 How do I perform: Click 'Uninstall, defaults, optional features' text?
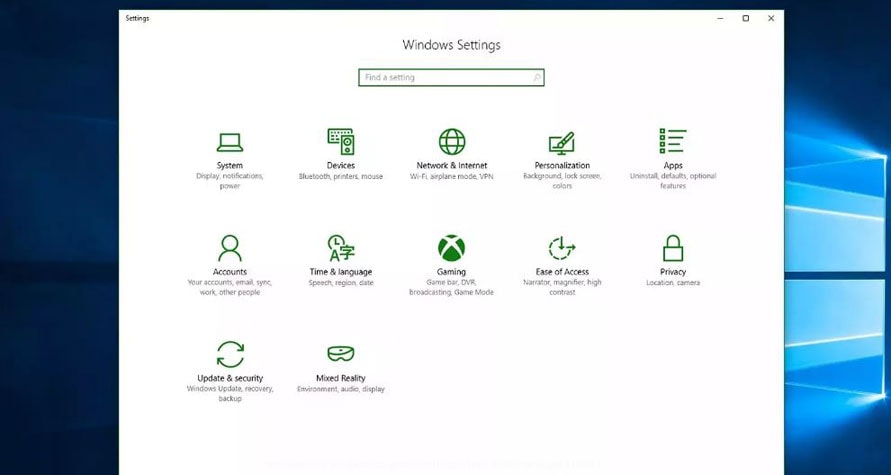673,181
